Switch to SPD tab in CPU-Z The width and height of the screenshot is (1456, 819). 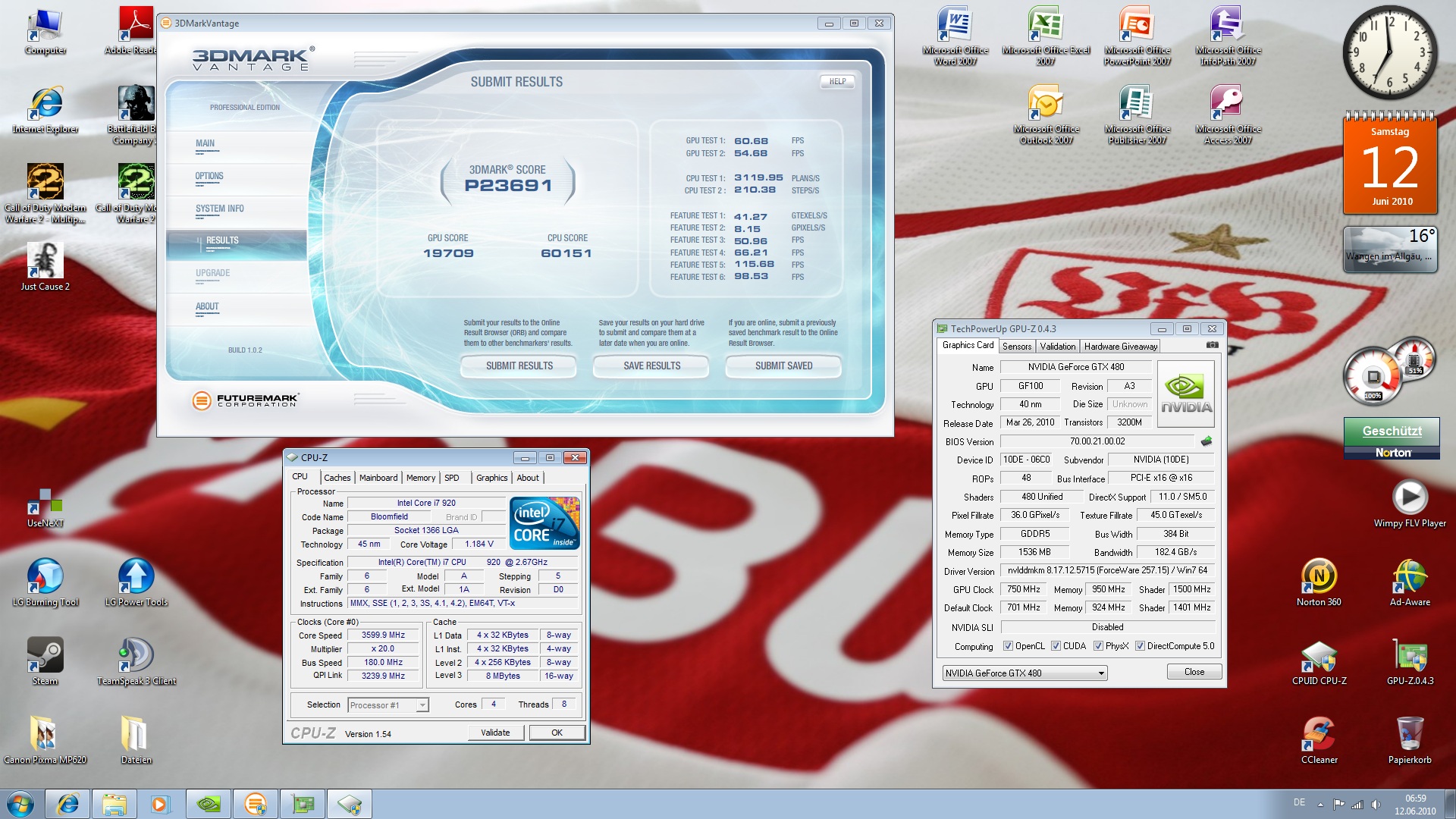(x=452, y=478)
